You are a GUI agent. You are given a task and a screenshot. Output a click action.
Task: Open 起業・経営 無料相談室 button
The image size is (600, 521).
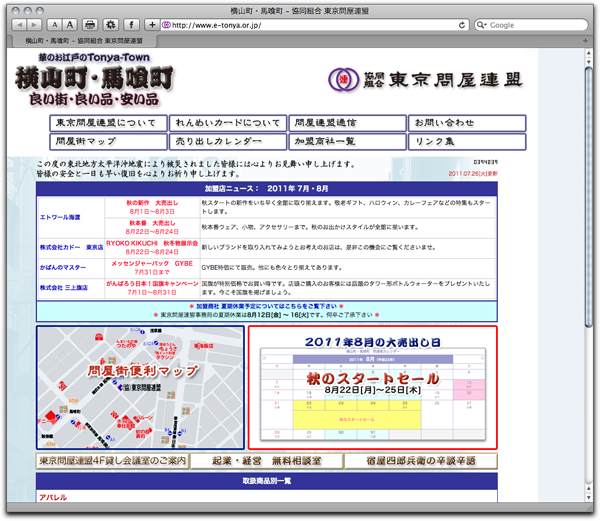pyautogui.click(x=267, y=461)
